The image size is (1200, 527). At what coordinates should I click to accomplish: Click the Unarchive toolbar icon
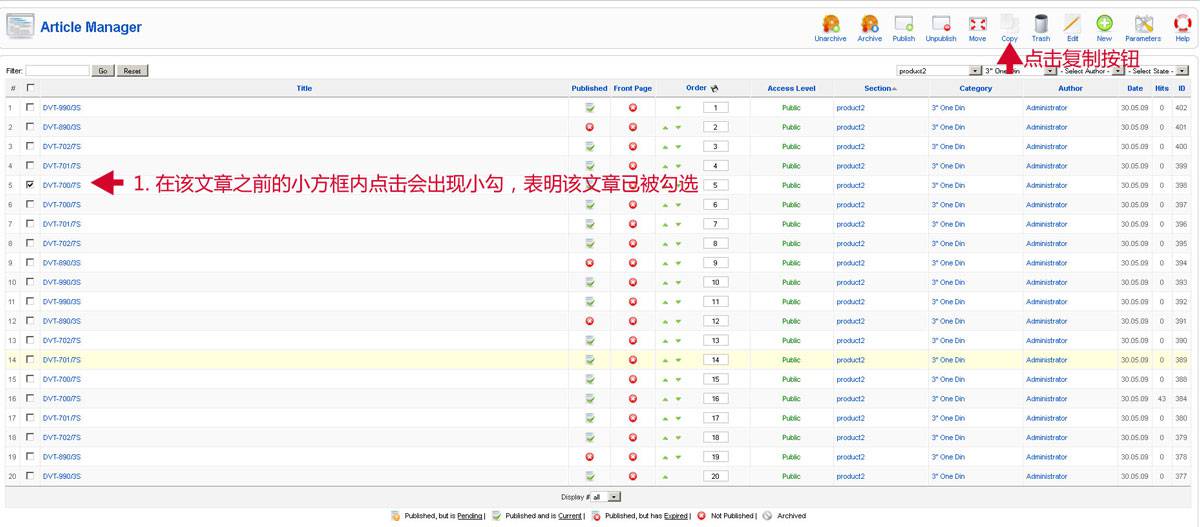pyautogui.click(x=829, y=24)
